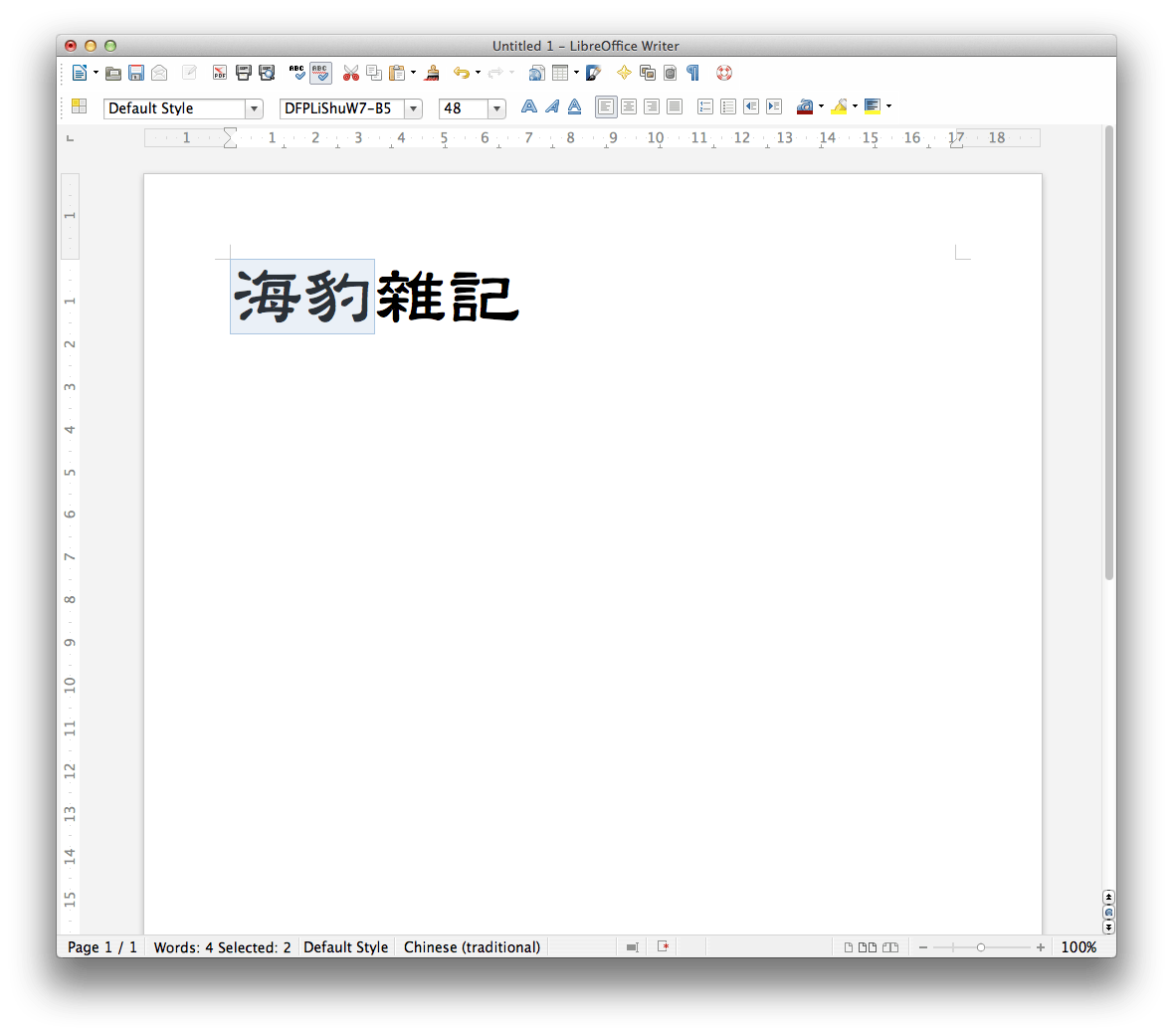Image resolution: width=1173 pixels, height=1036 pixels.
Task: Open the Print dialog
Action: (x=243, y=73)
